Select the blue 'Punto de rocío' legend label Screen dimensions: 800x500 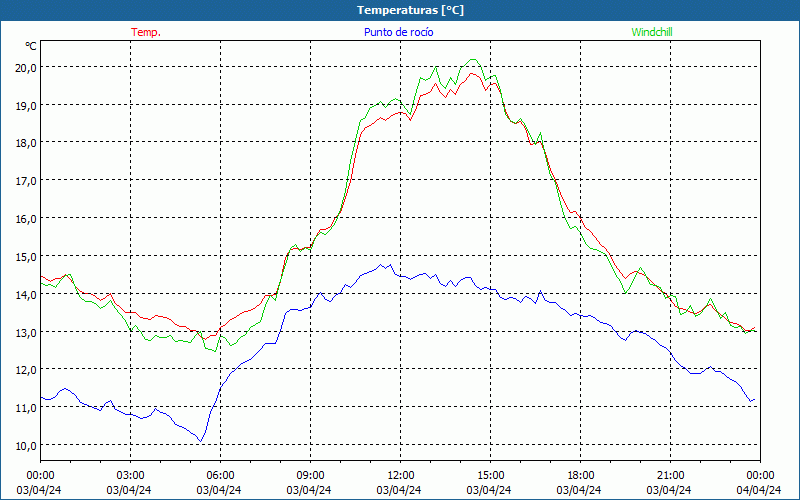pos(398,32)
